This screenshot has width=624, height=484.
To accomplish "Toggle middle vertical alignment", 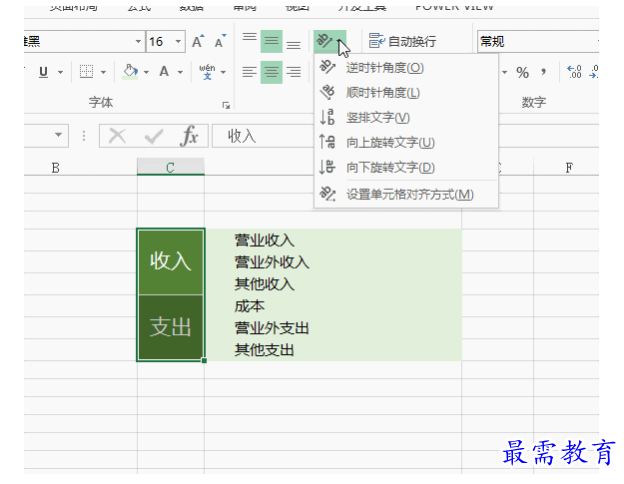I will 271,41.
